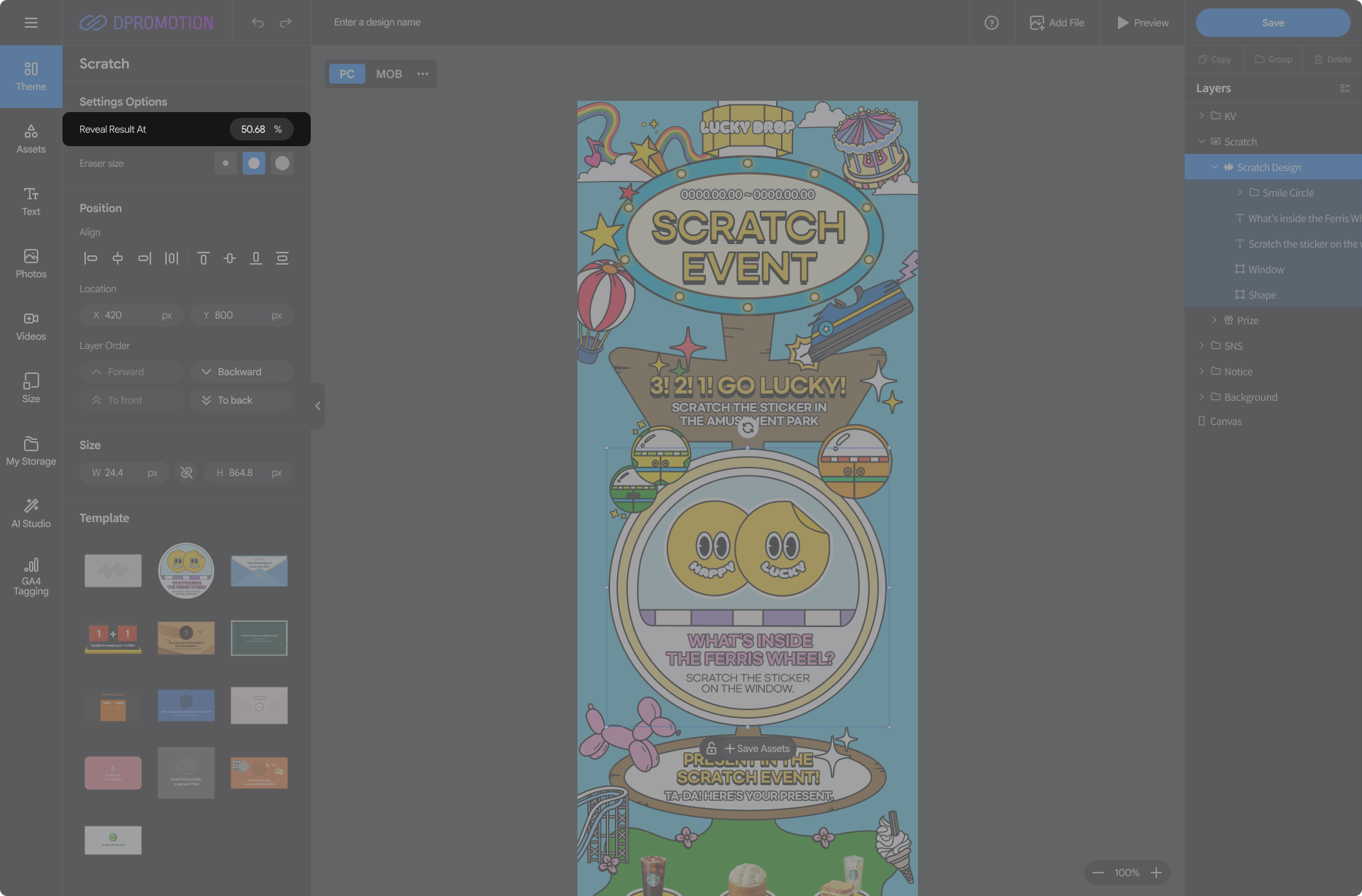
Task: Select the envelope scratch template thumbnail
Action: (x=259, y=570)
